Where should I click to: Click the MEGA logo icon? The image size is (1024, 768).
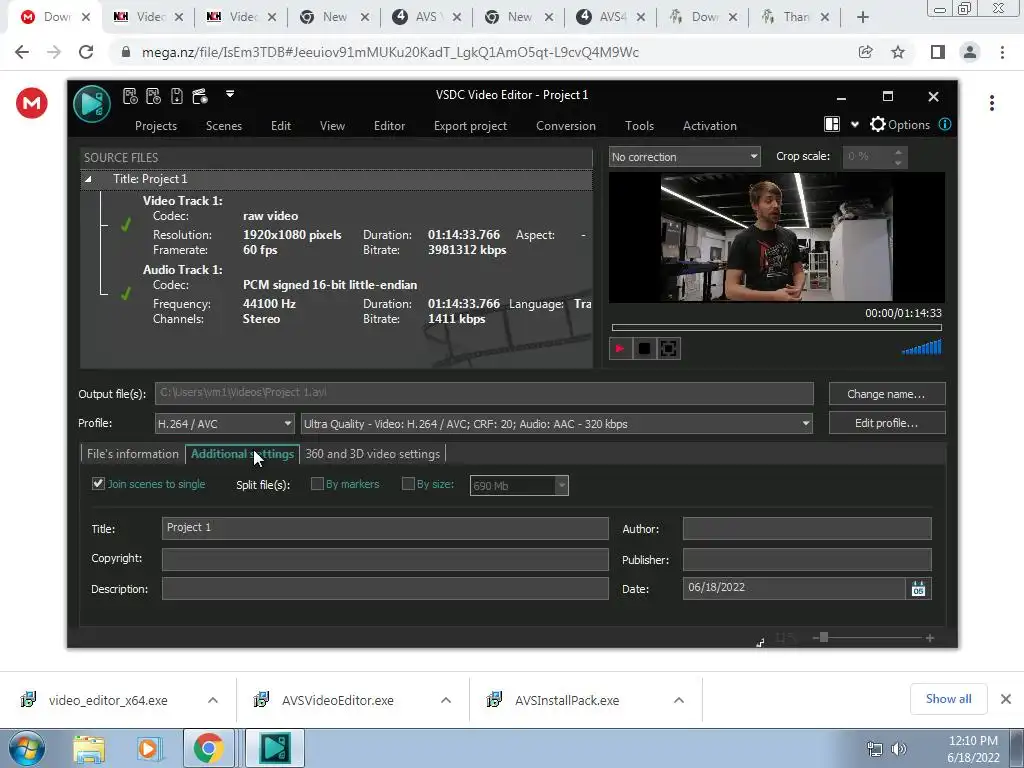[32, 103]
